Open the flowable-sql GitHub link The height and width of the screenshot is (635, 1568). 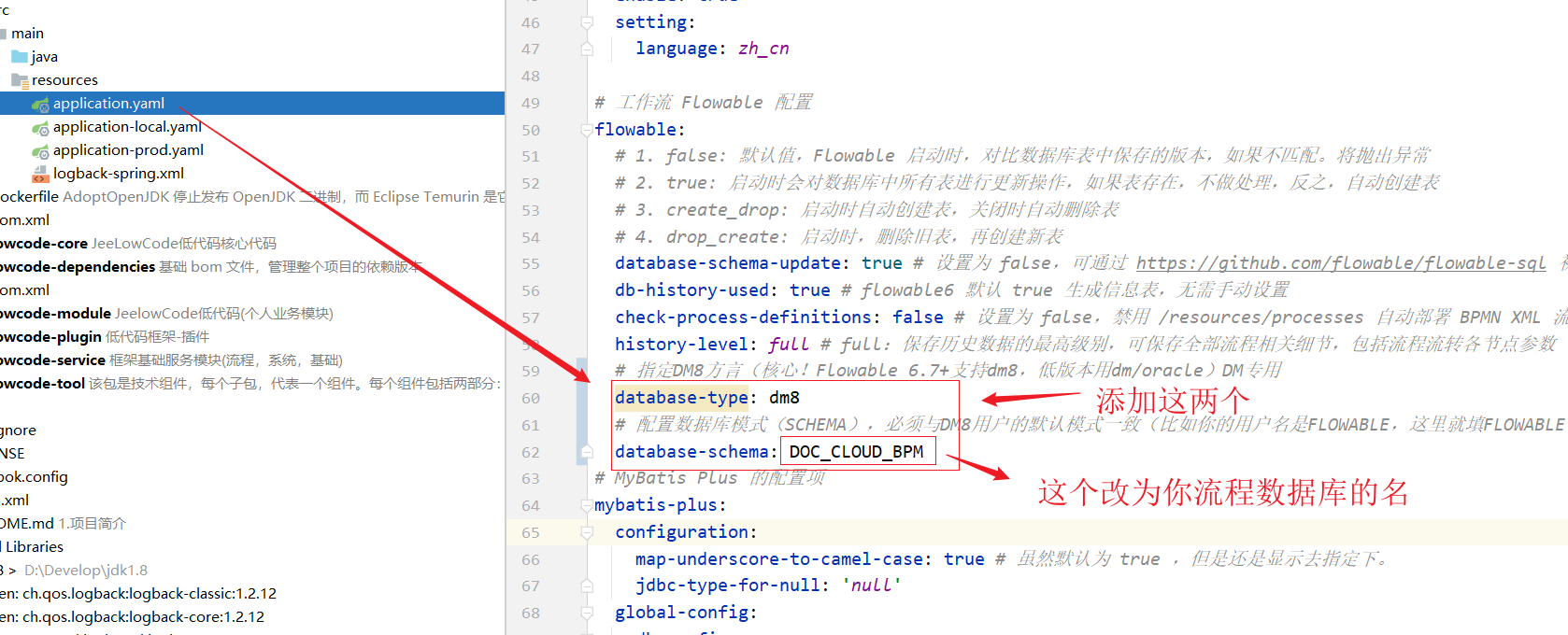point(1341,263)
